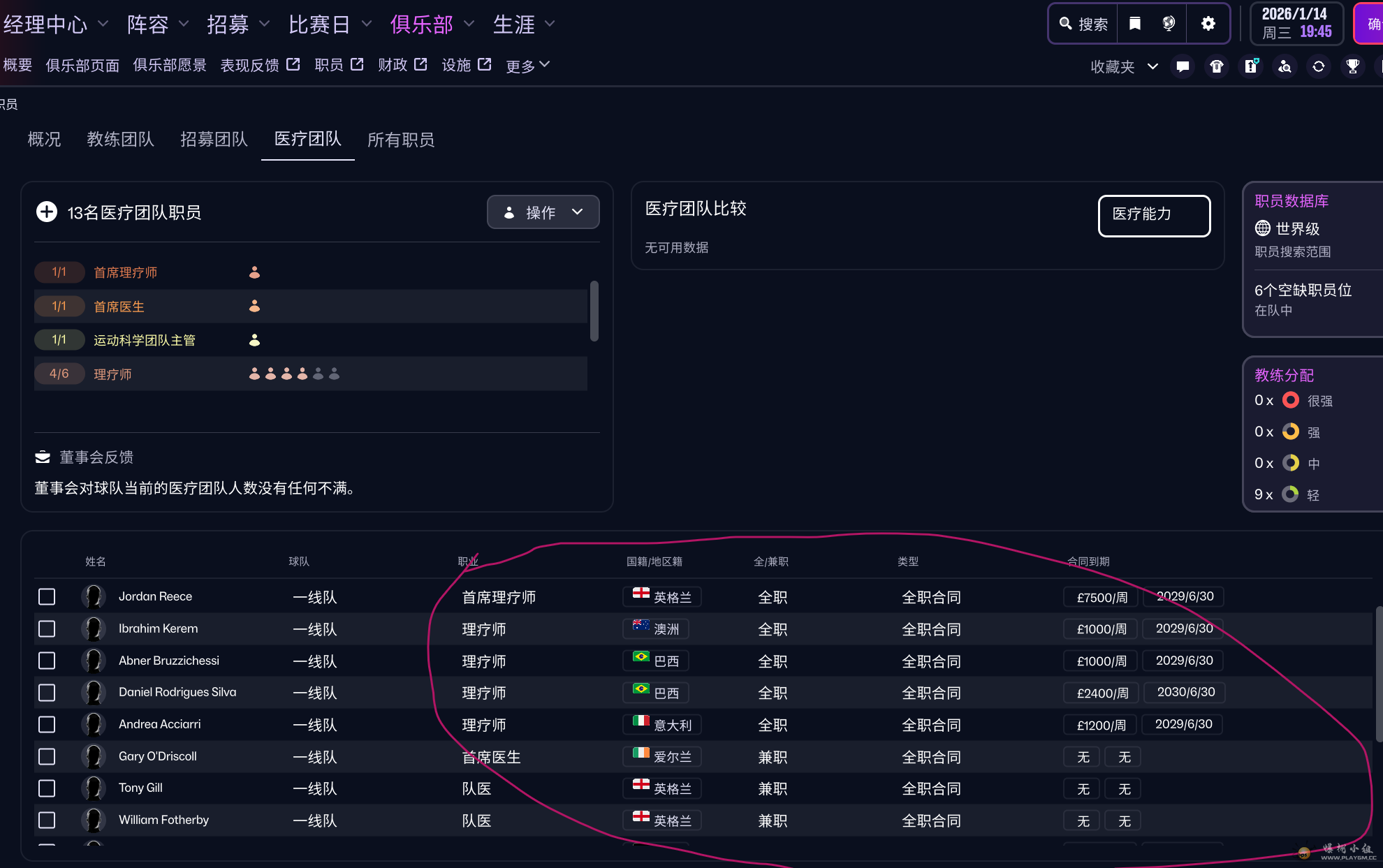This screenshot has height=868, width=1383.
Task: Tick the checkbox for Jordan Reece
Action: (47, 596)
